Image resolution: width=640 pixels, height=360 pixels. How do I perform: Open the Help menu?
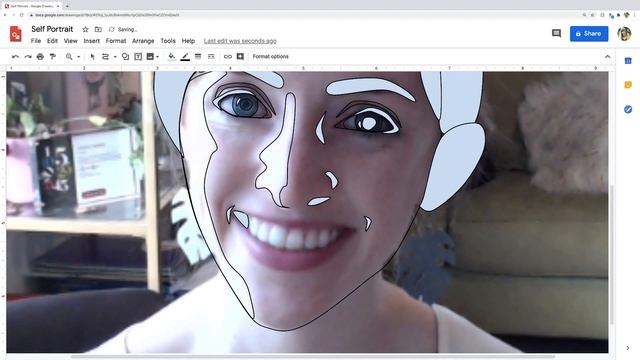tap(188, 41)
